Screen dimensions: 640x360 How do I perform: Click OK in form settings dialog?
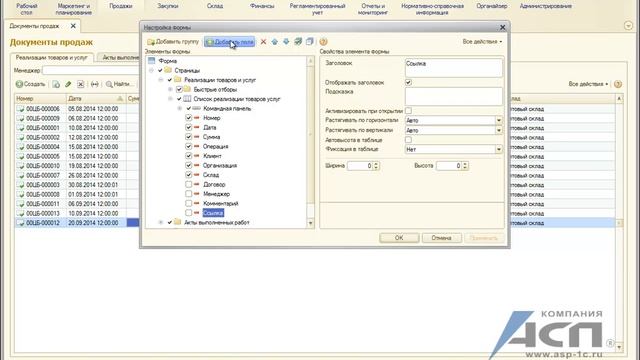[x=399, y=238]
